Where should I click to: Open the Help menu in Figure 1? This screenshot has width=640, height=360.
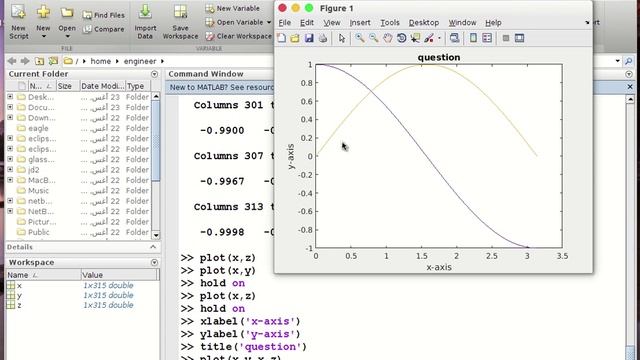493,23
